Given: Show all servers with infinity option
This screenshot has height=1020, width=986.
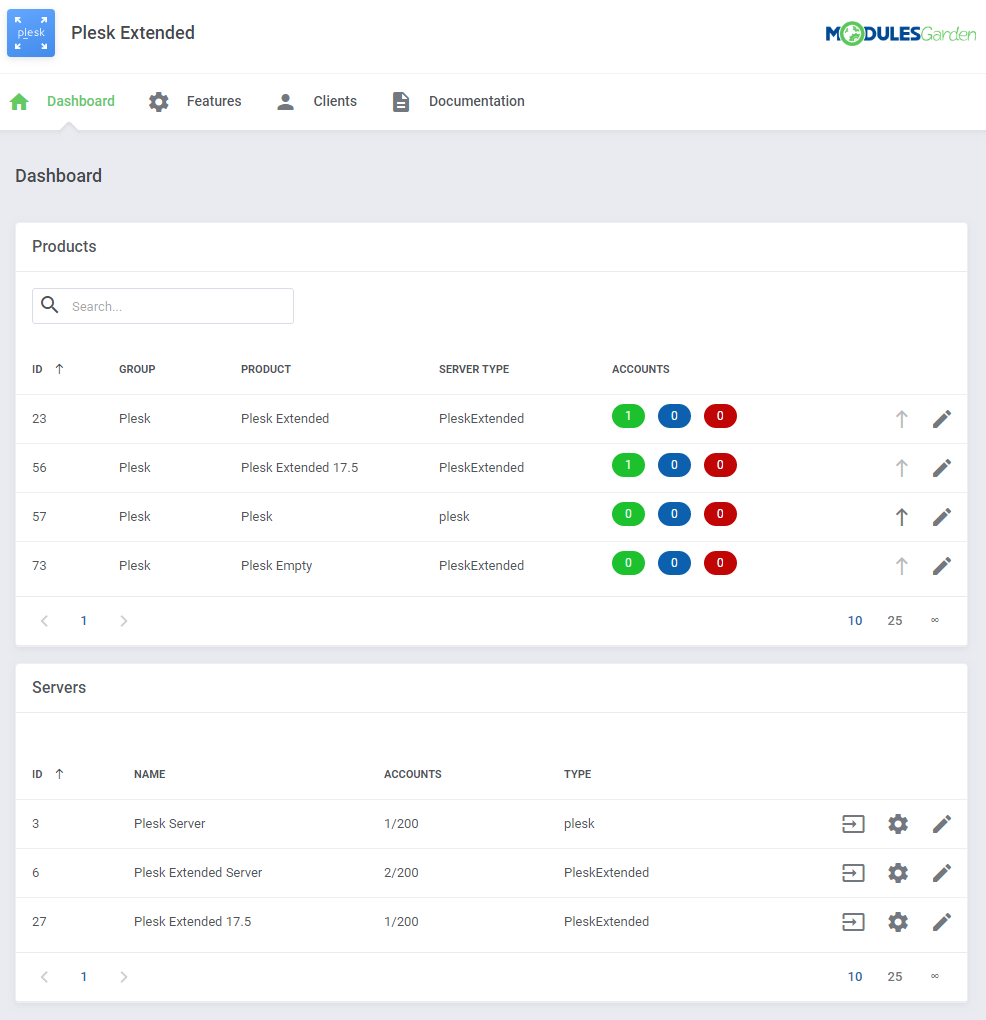Looking at the screenshot, I should 935,976.
